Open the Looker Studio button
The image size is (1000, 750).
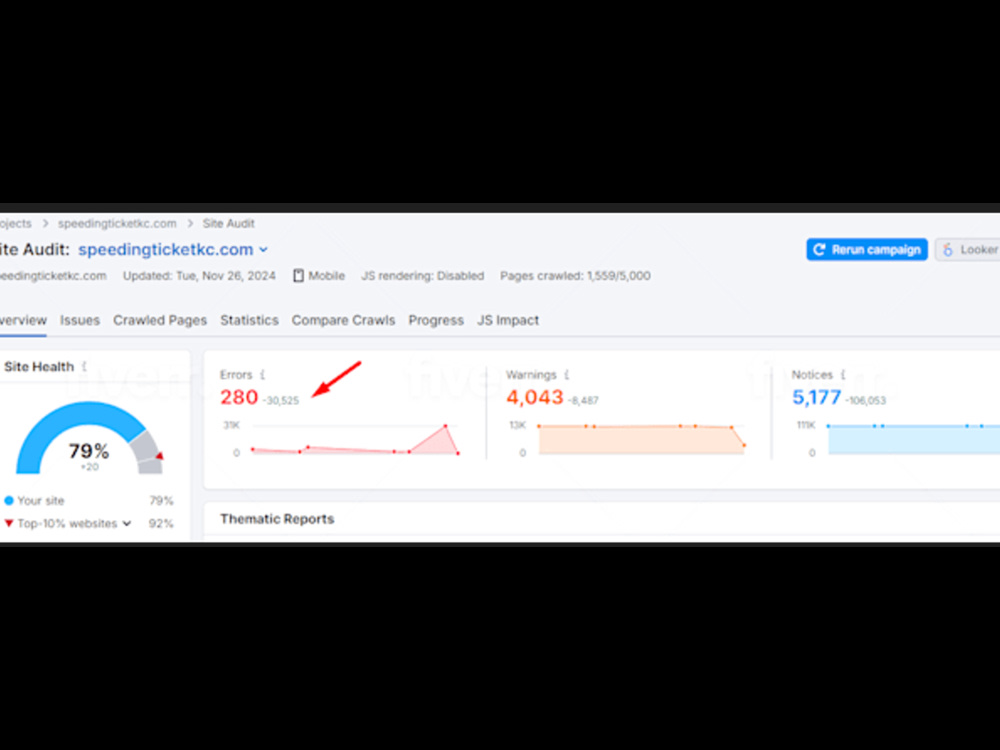[x=968, y=249]
